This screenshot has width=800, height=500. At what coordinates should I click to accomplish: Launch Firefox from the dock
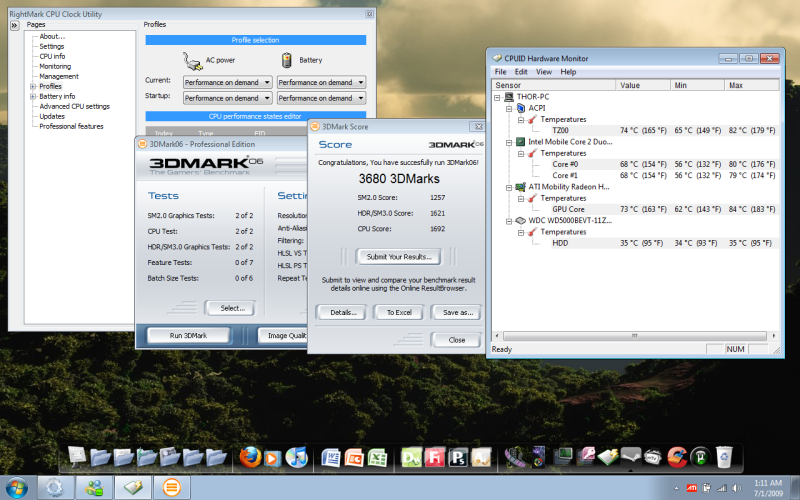click(250, 457)
